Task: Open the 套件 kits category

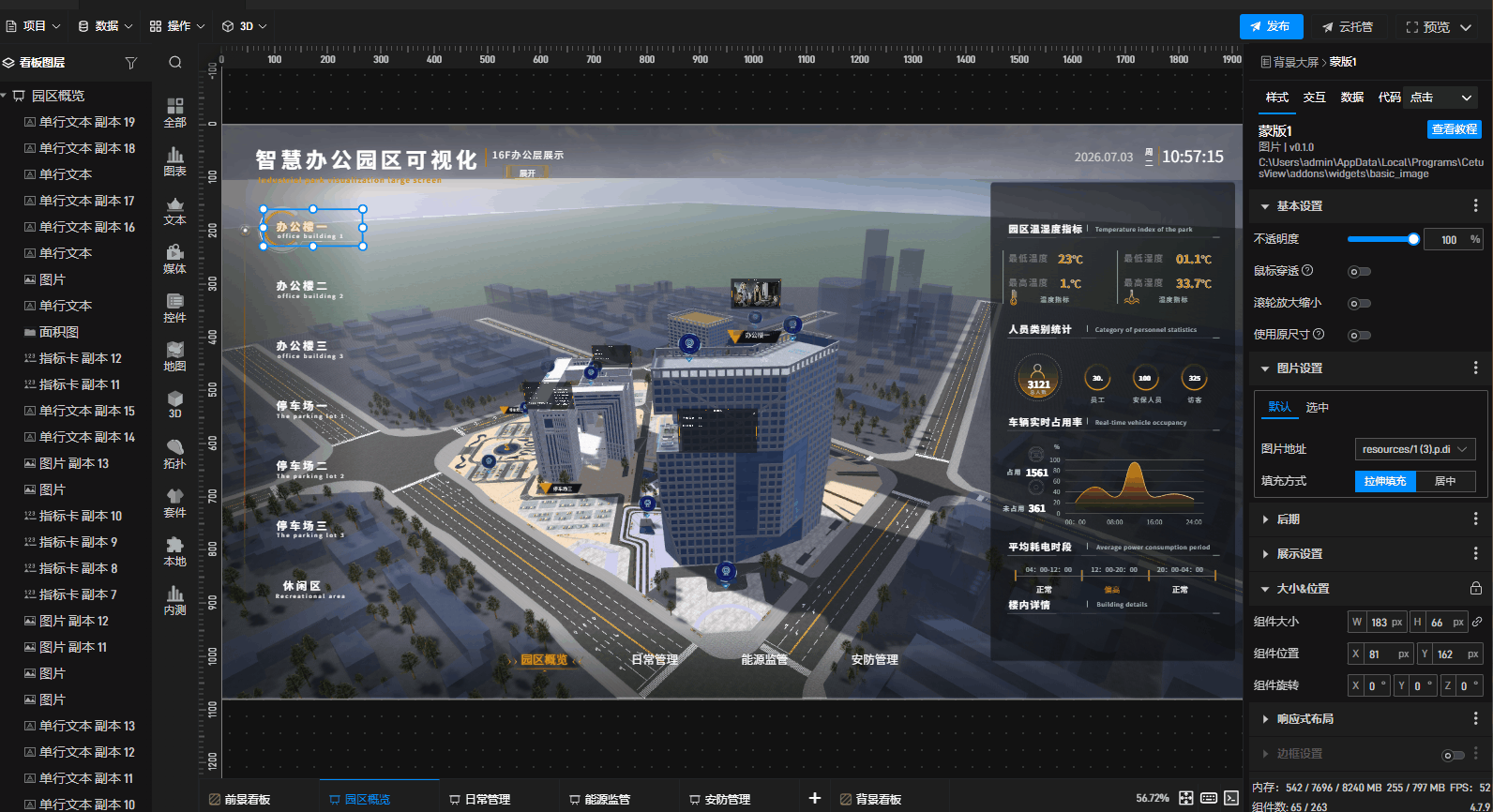Action: 174,503
